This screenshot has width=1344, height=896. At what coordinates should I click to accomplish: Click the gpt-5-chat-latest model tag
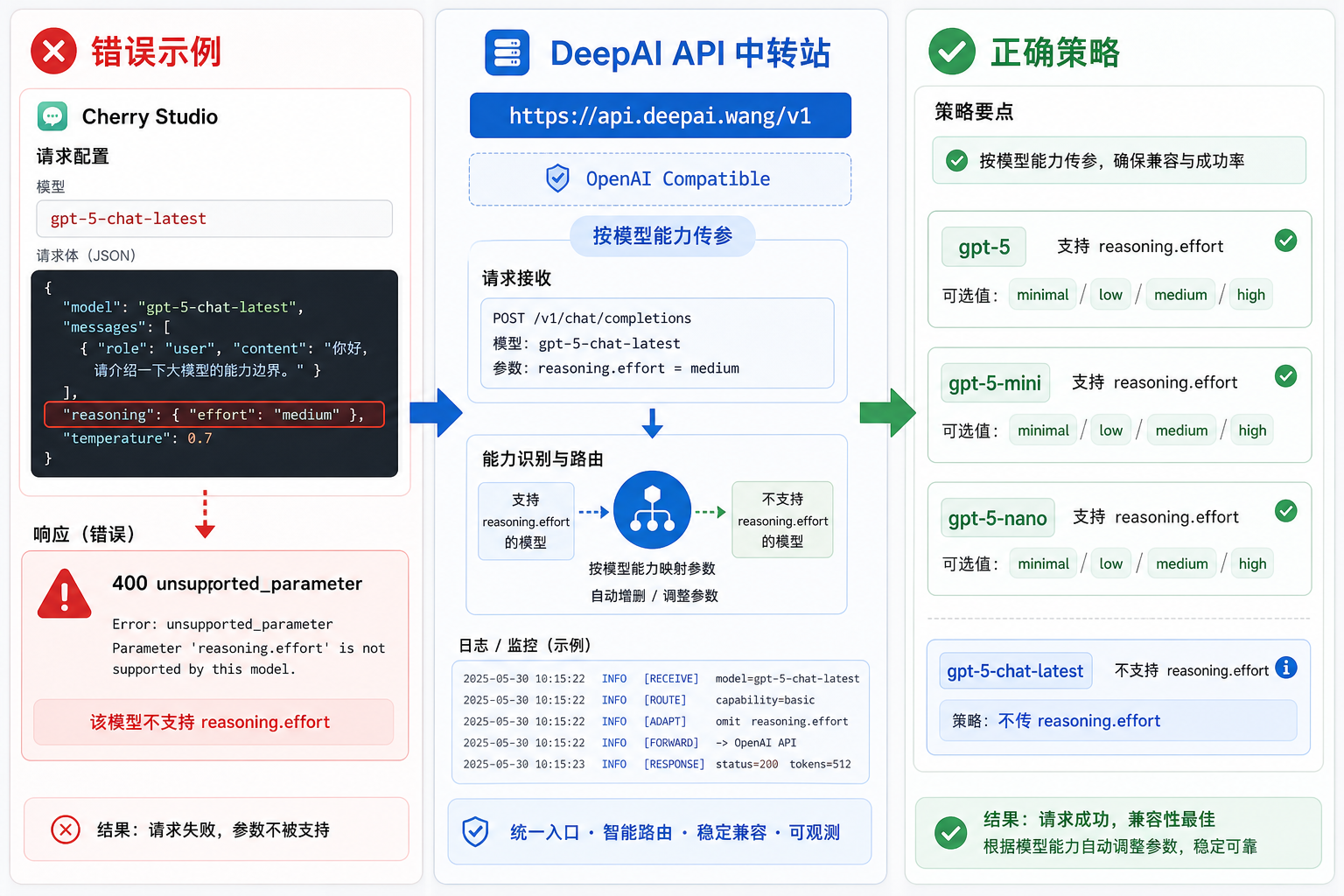pyautogui.click(x=1015, y=671)
